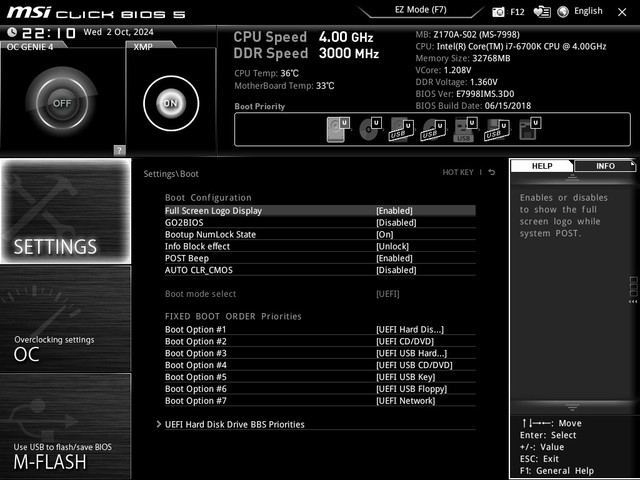
Task: Change AUTO CLR_CMOS Disabled value
Action: (396, 270)
